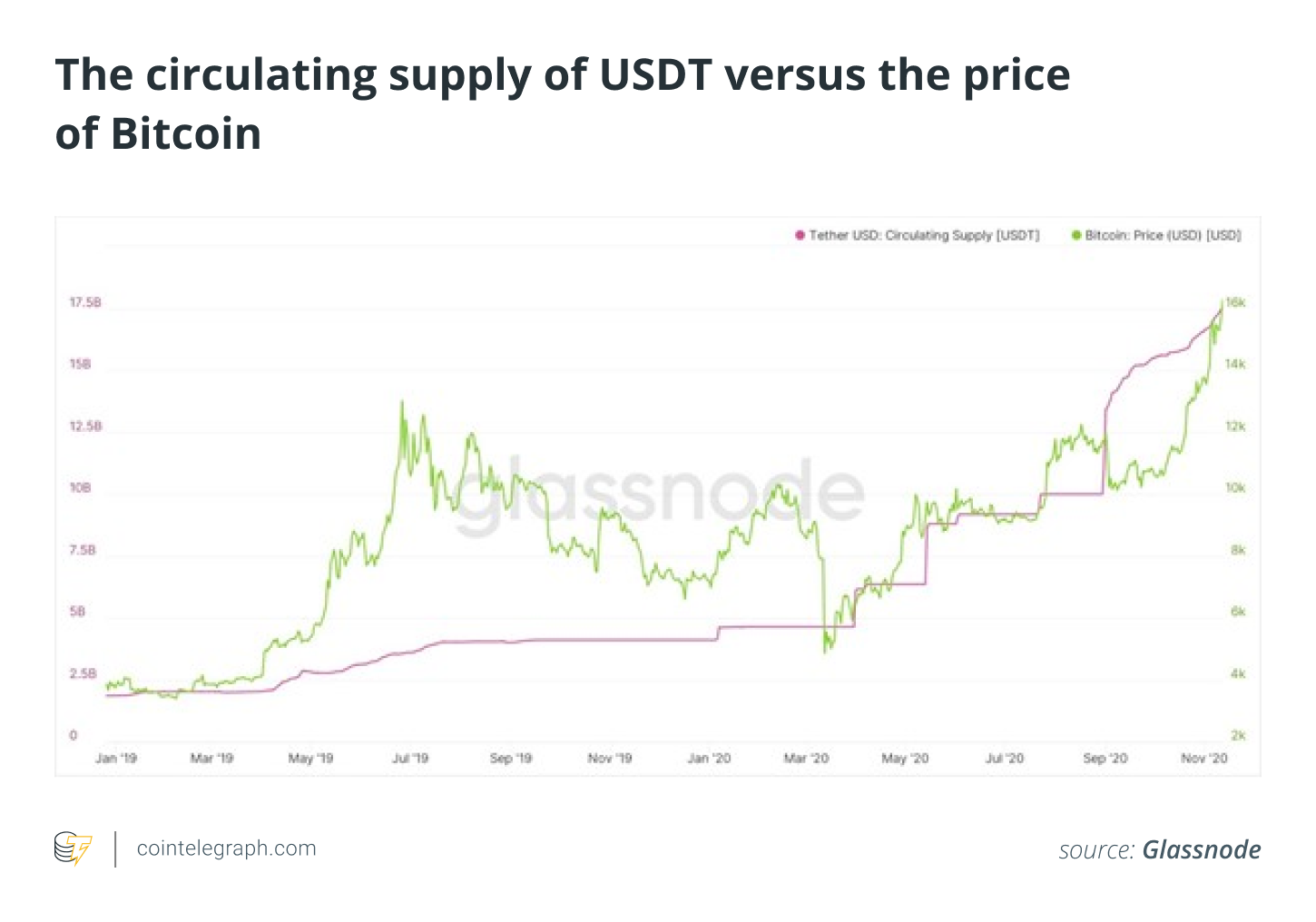Select the Jul '19 axis label
Screen dimensions: 1316x922
point(410,758)
